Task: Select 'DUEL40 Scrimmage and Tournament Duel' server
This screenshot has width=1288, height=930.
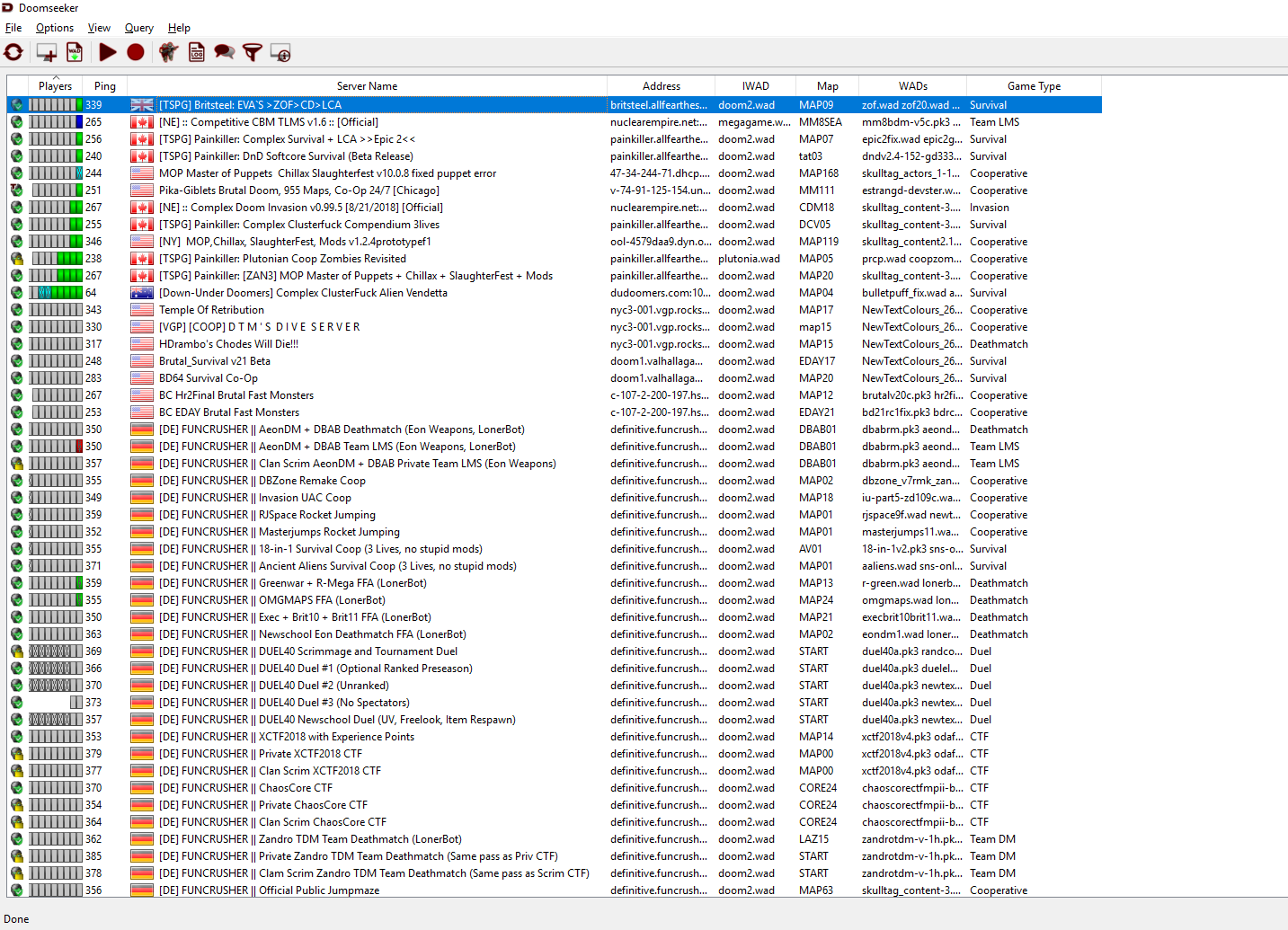Action: [555, 651]
